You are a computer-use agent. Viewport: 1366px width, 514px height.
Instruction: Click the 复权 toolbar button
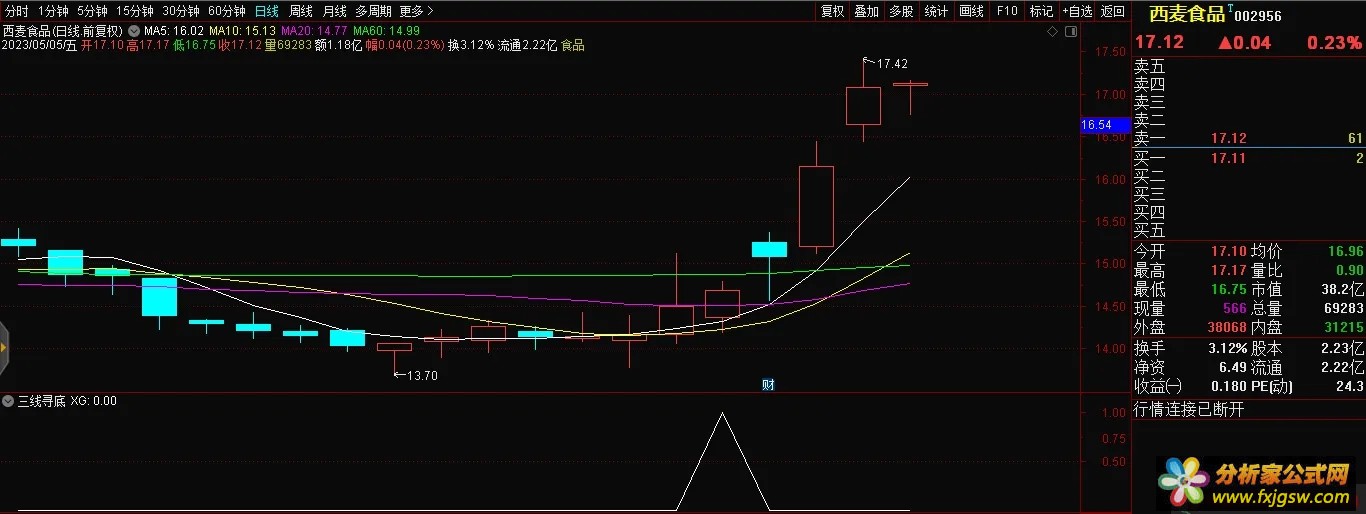tap(832, 12)
